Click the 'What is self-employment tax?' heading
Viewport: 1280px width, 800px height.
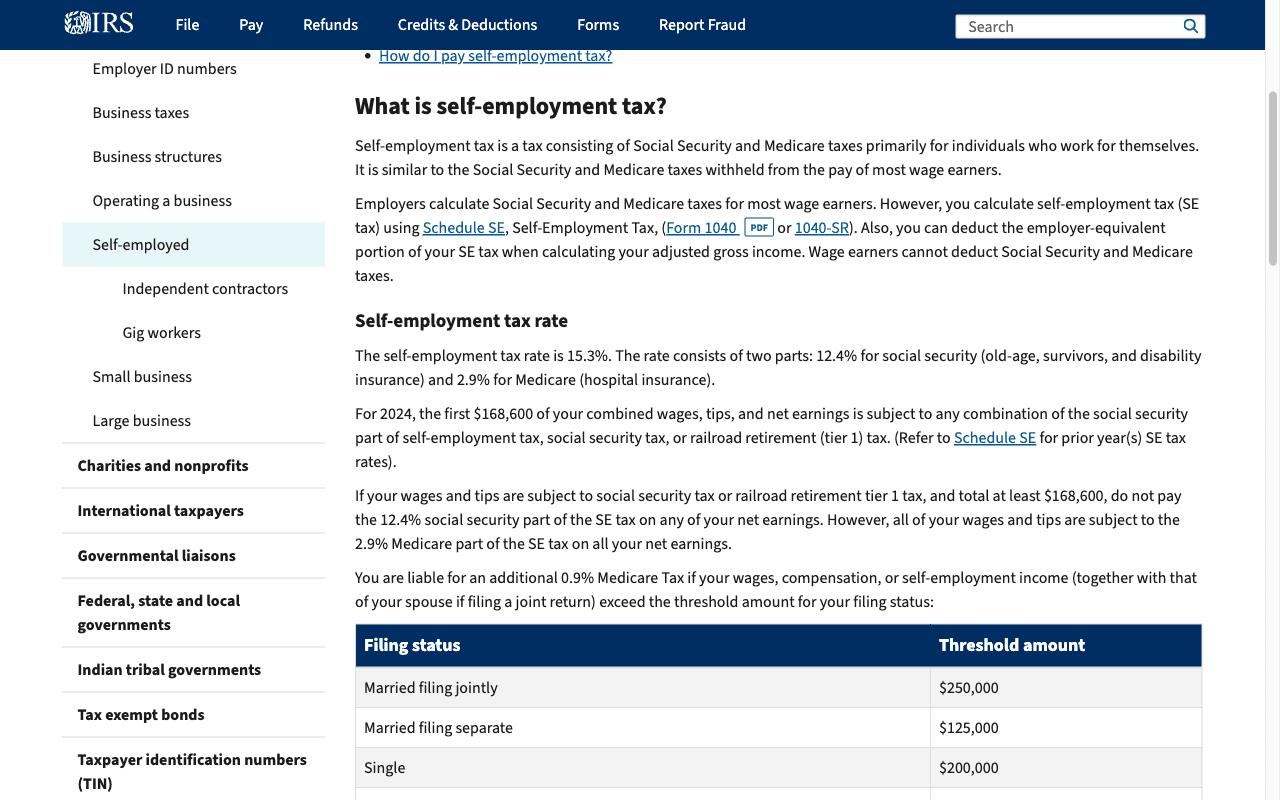[510, 106]
